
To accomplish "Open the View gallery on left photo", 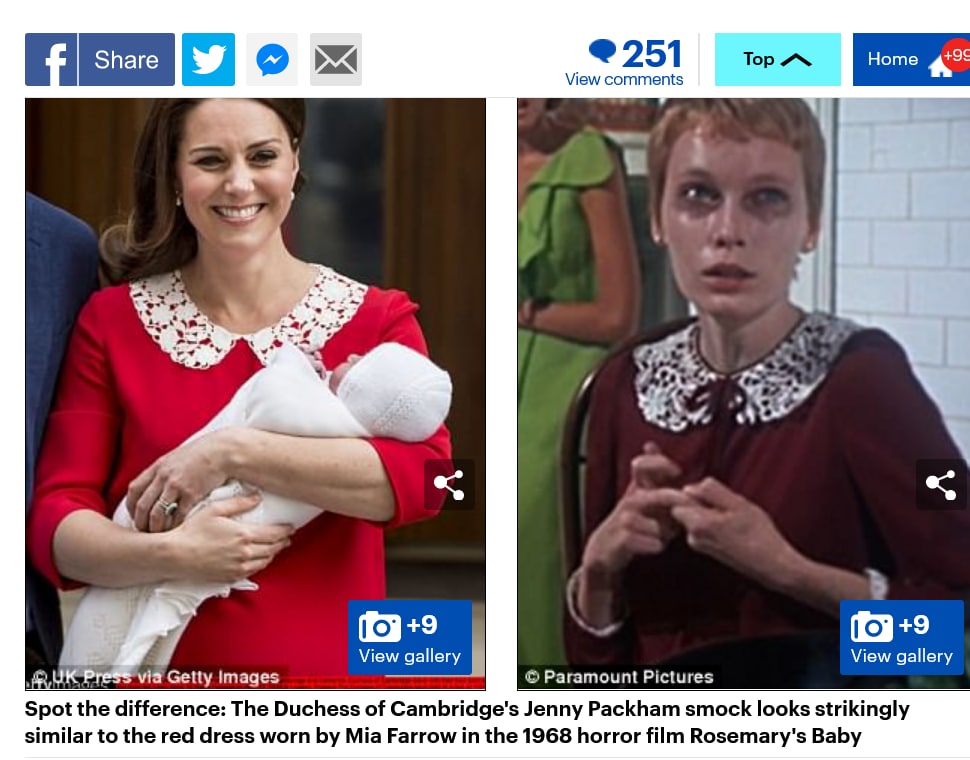I will [410, 638].
